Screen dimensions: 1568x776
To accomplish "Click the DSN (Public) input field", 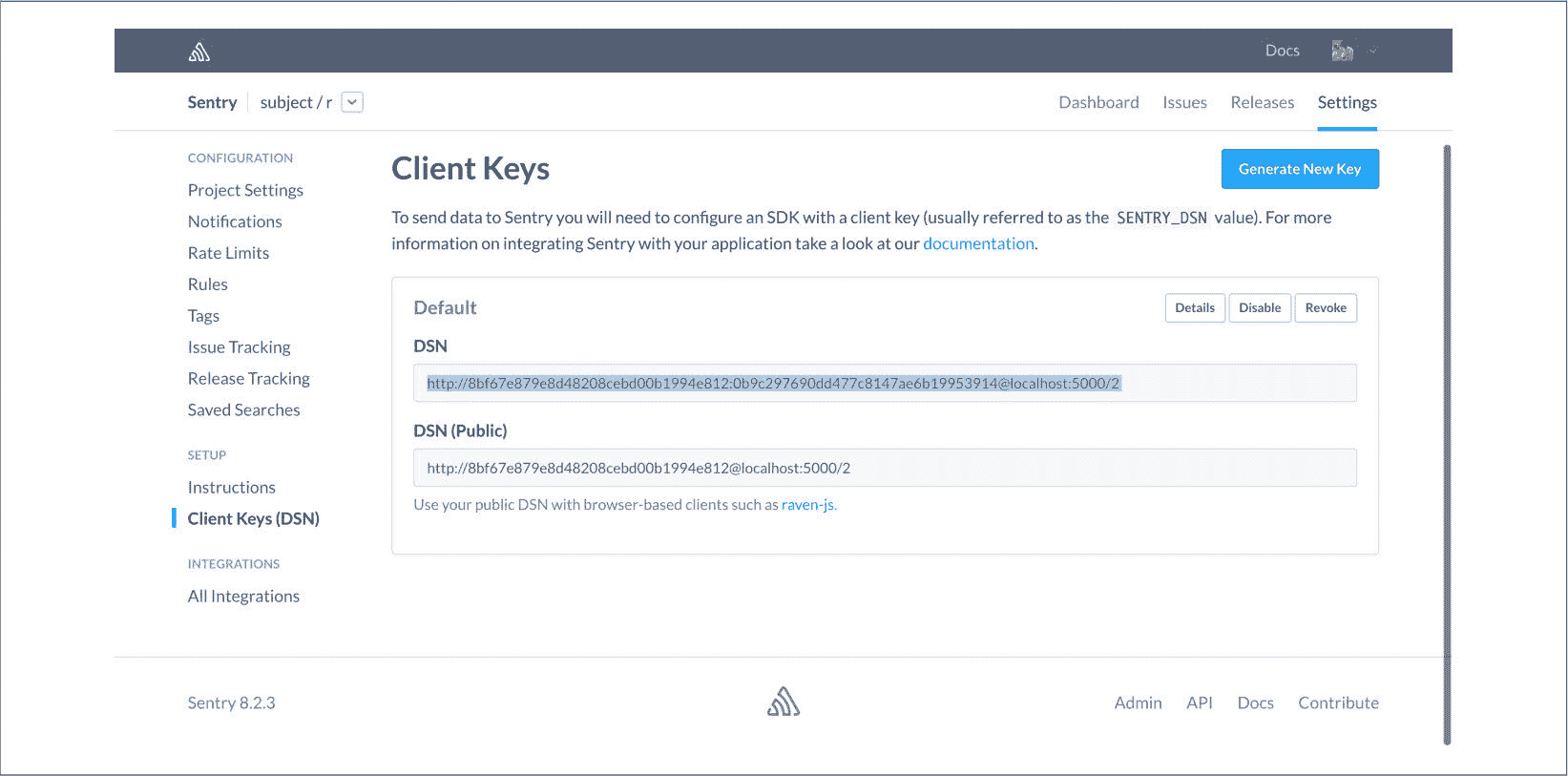I will (884, 468).
